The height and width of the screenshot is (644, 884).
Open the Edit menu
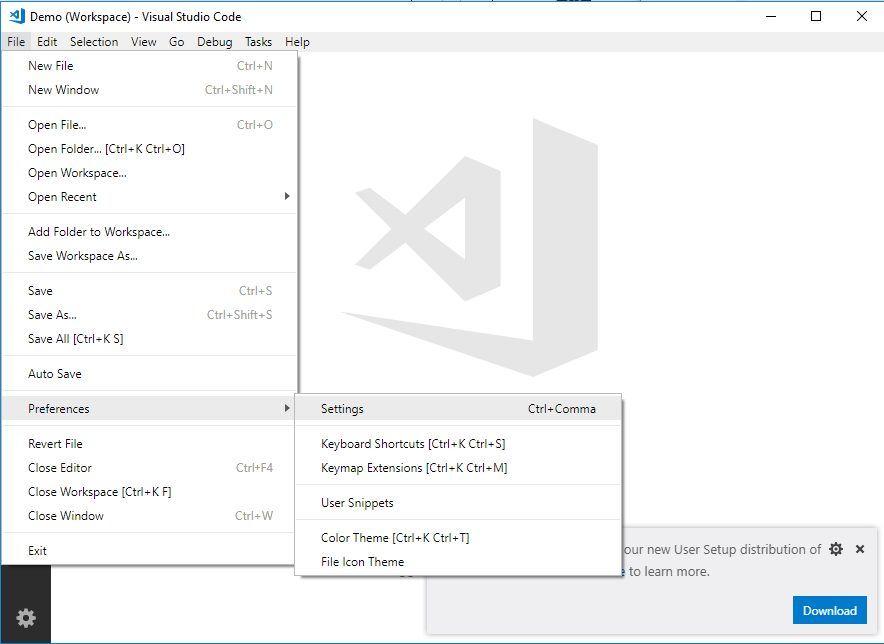tap(47, 42)
